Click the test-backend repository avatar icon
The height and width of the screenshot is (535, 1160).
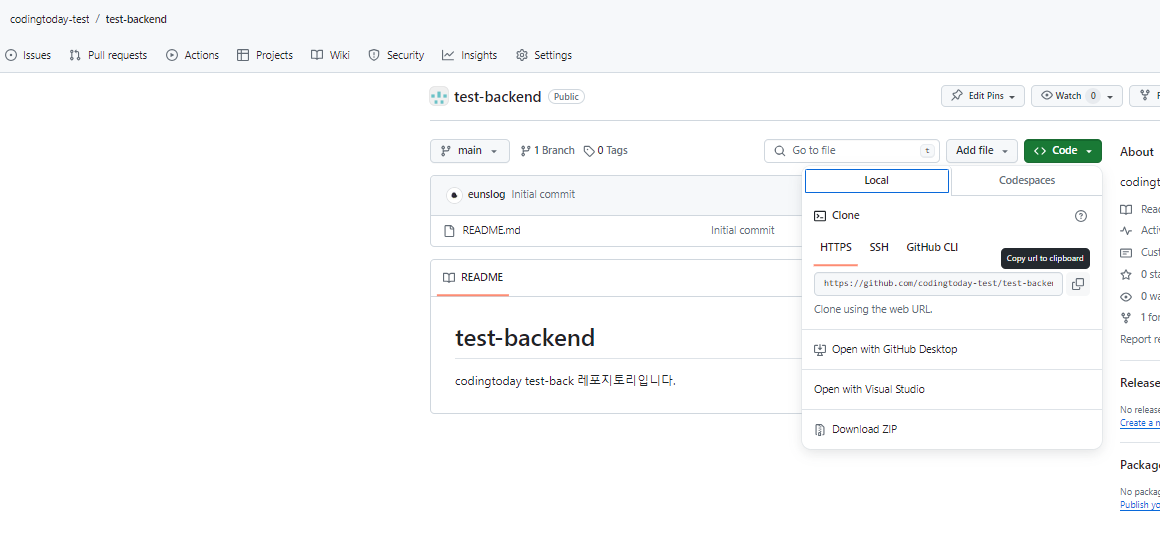coord(439,97)
